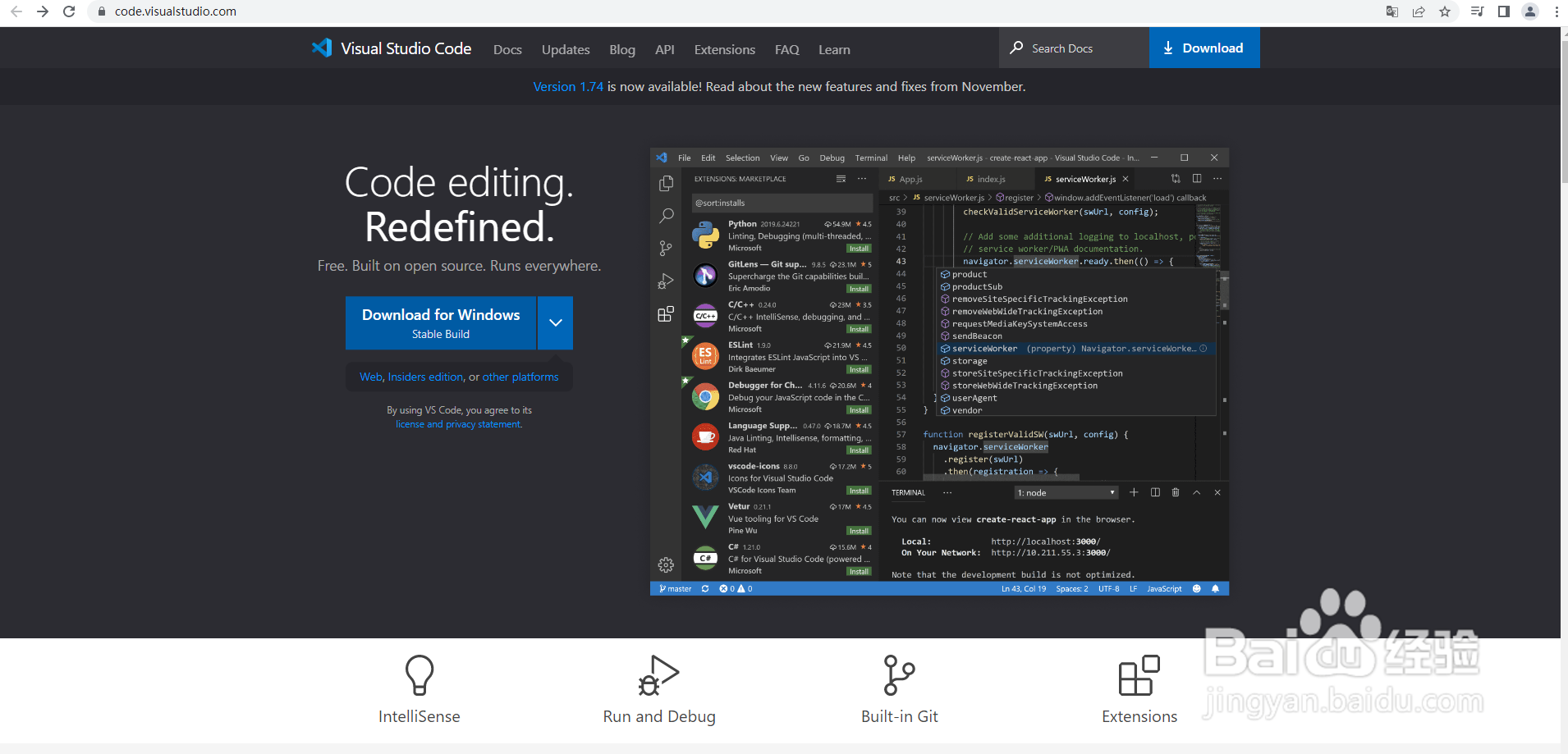1568x754 pixels.
Task: Click the browser address bar URL
Action: (176, 11)
